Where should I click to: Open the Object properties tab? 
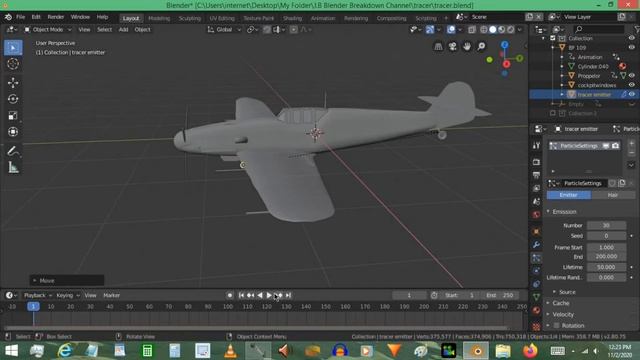pyautogui.click(x=536, y=231)
